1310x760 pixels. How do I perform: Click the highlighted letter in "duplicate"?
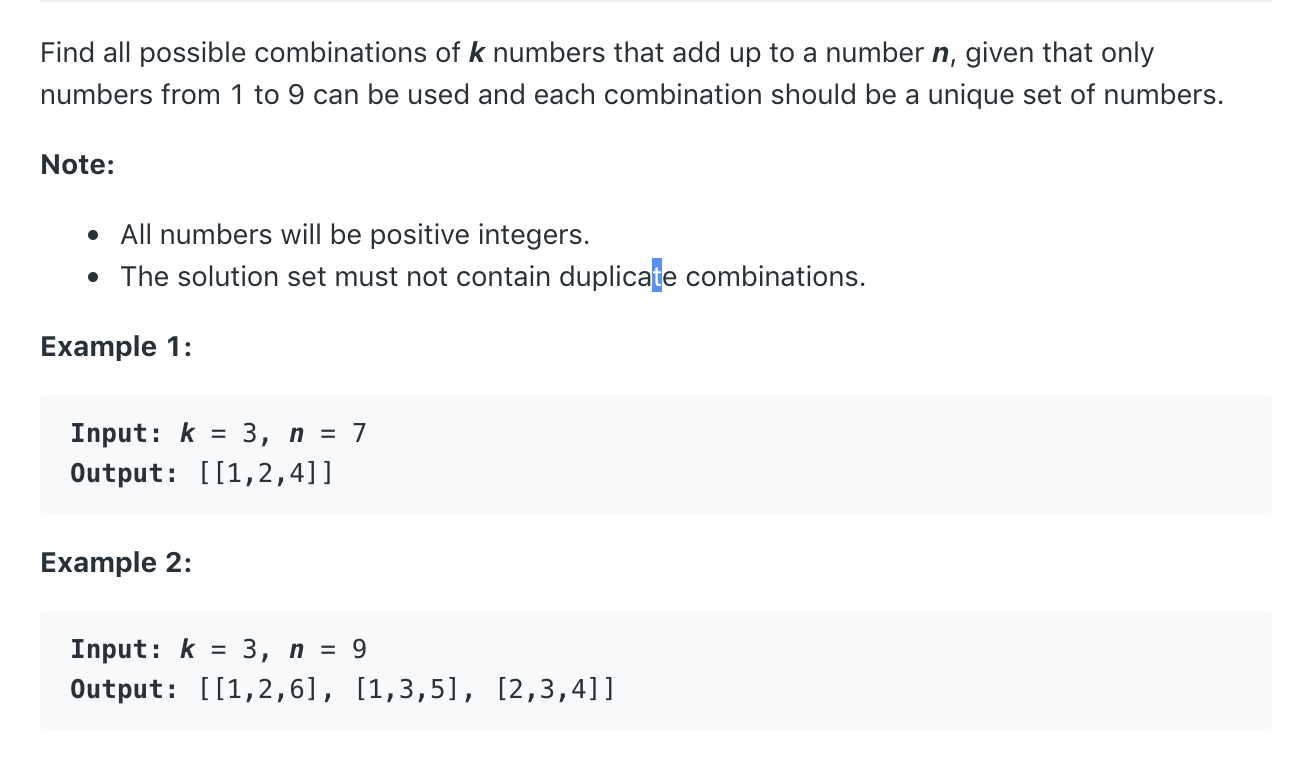pyautogui.click(x=656, y=276)
